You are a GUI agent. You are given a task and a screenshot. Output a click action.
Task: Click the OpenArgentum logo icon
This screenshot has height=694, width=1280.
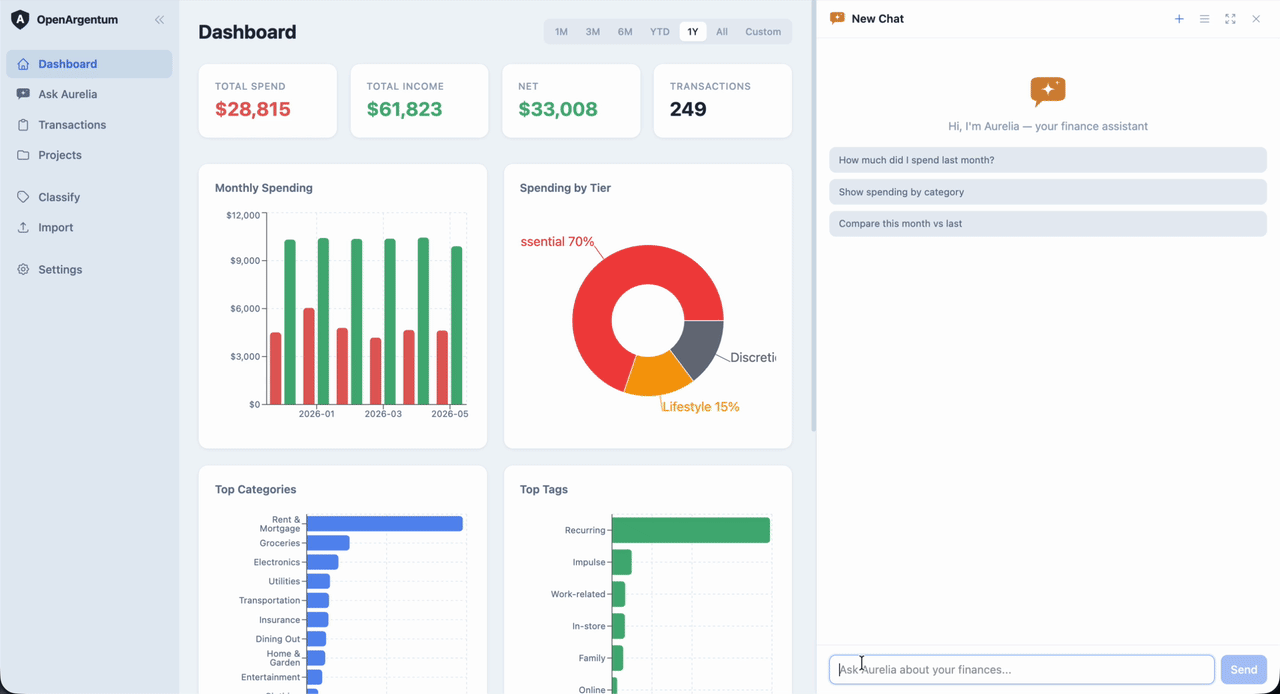tap(20, 19)
